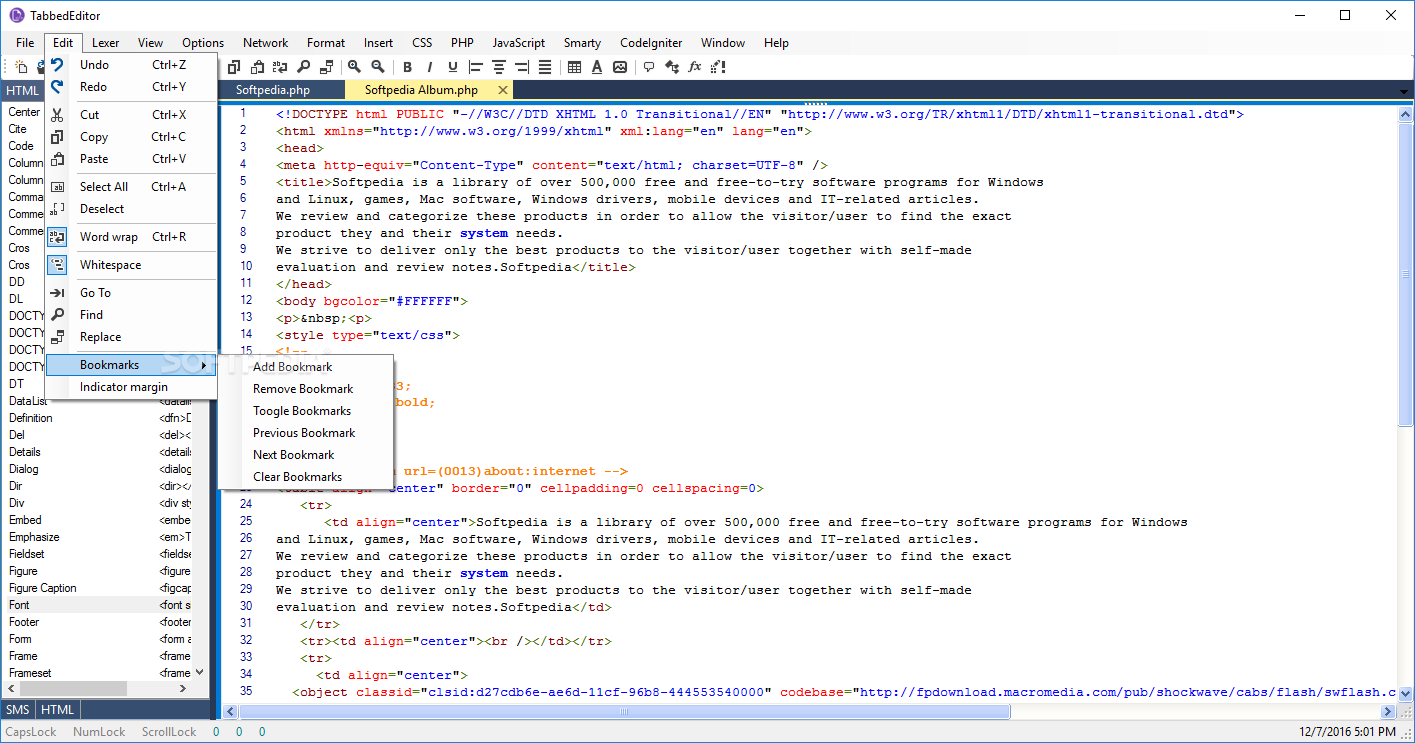Image resolution: width=1415 pixels, height=743 pixels.
Task: Click the Find magnifier toolbar icon
Action: pyautogui.click(x=303, y=67)
